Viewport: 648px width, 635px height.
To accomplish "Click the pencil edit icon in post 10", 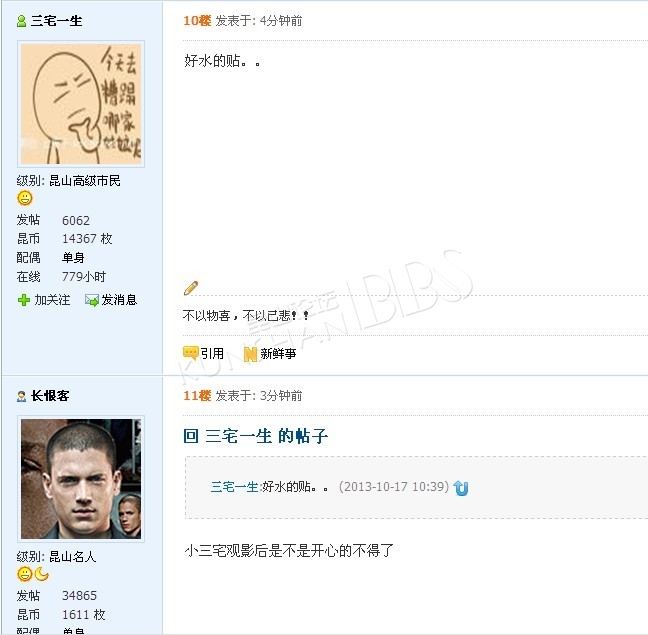I will (x=191, y=288).
